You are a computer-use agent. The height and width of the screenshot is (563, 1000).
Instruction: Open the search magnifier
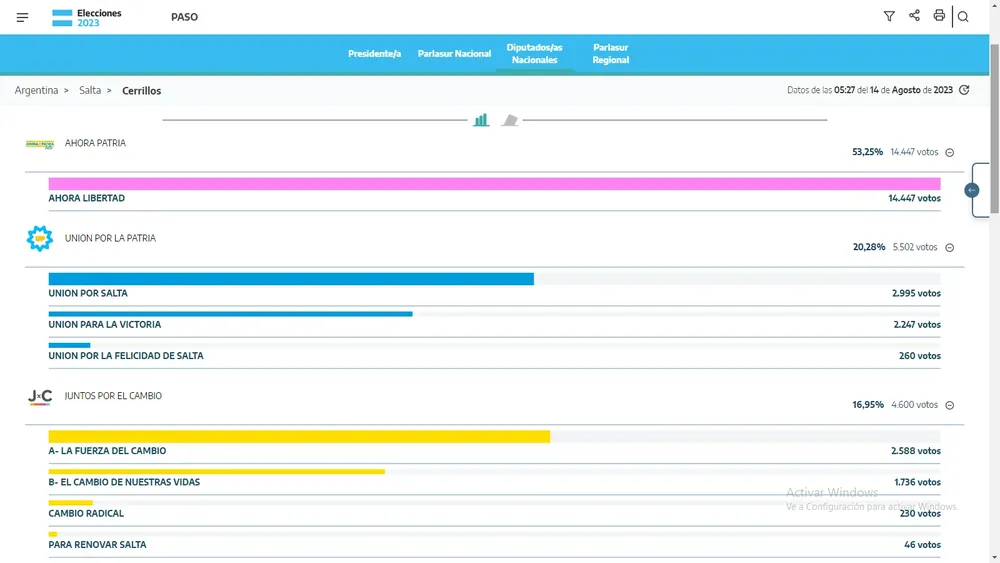click(x=963, y=17)
